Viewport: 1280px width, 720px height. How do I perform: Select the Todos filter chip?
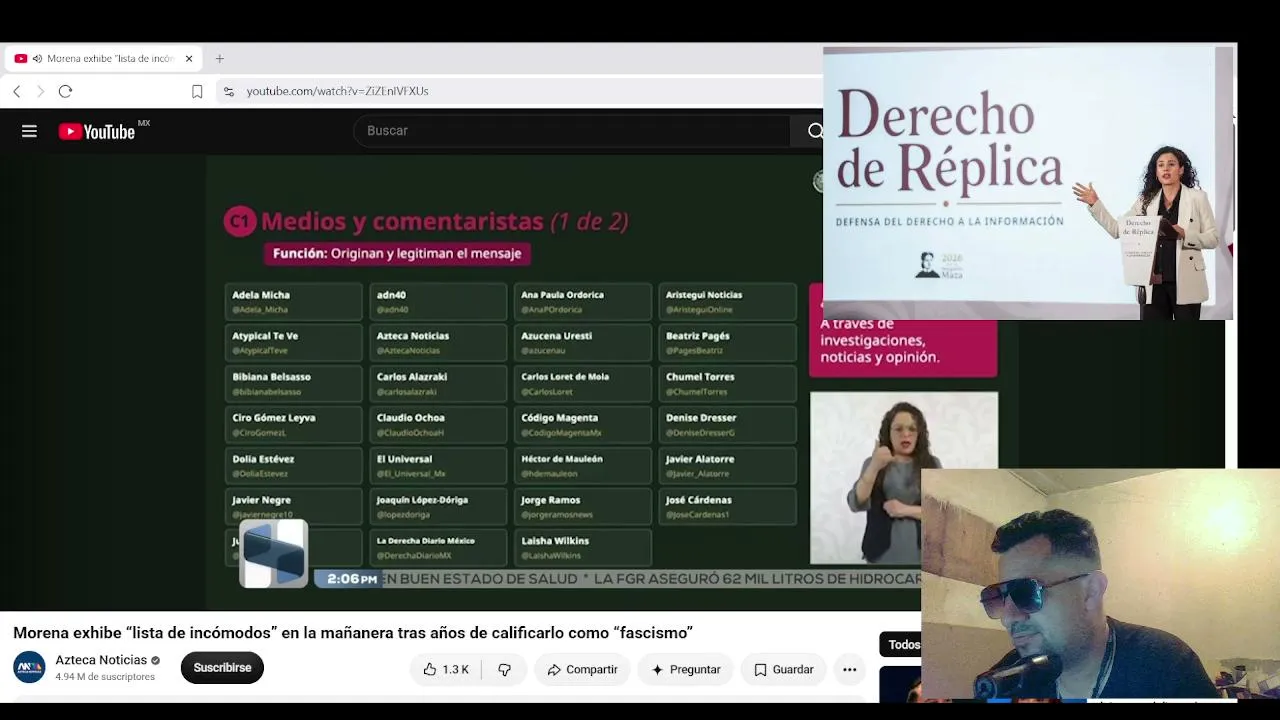pyautogui.click(x=903, y=645)
